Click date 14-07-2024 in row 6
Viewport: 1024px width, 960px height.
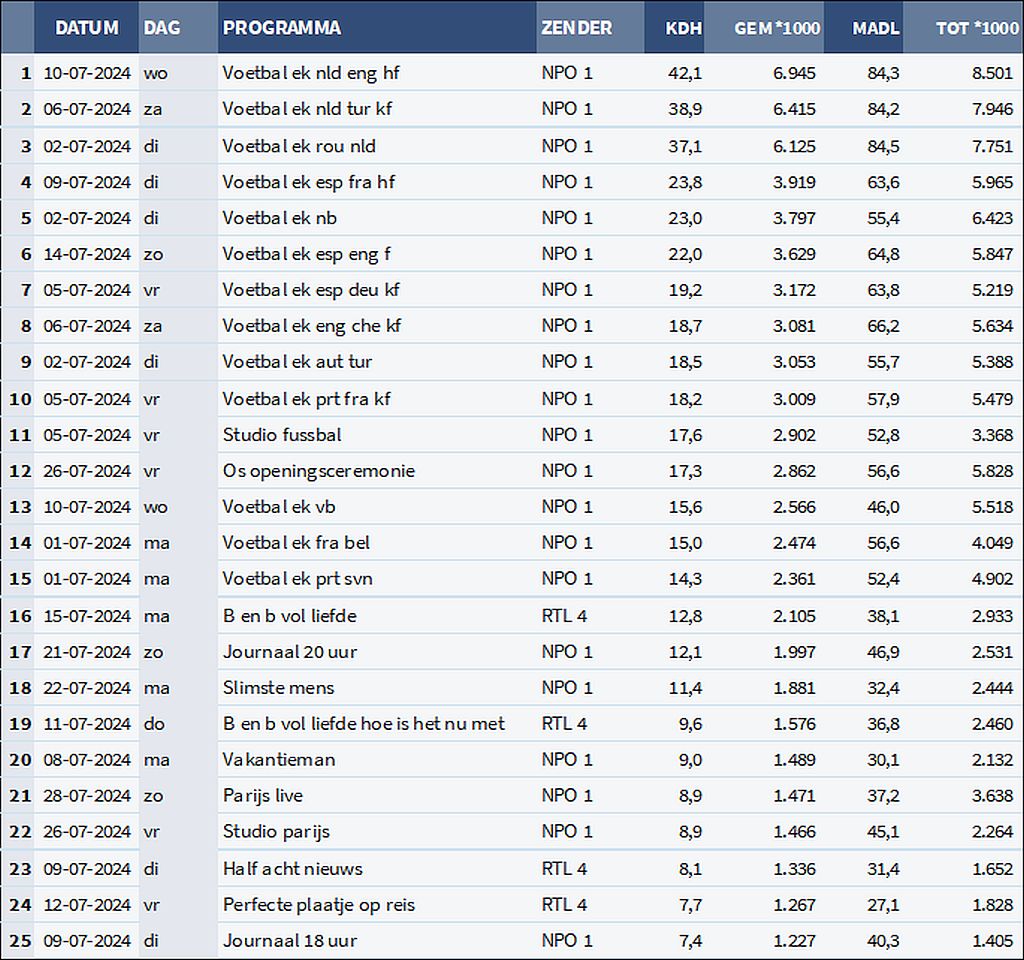pos(87,254)
